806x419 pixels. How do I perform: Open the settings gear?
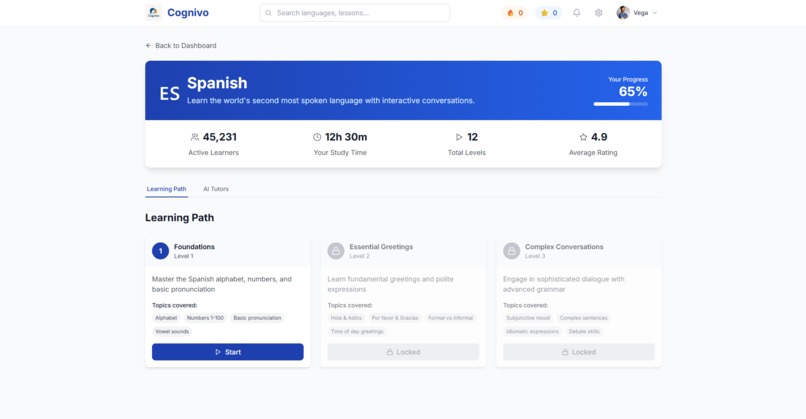tap(598, 13)
